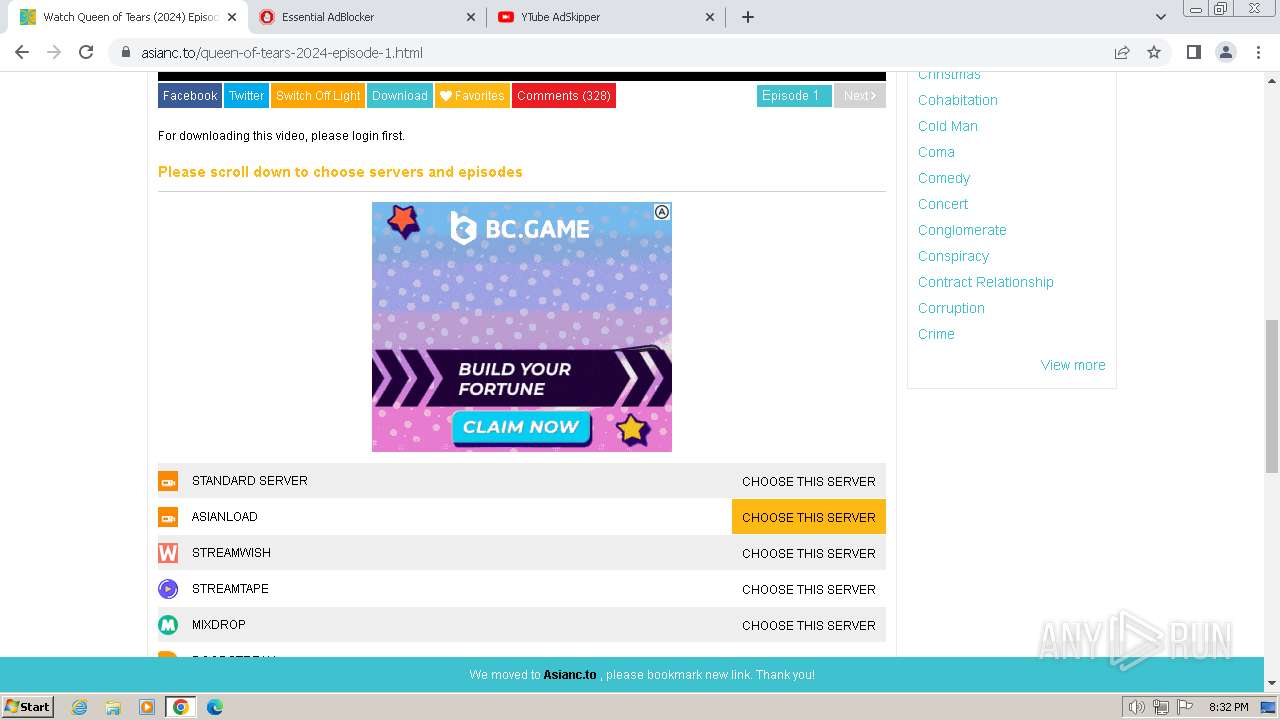Open the site info lock icon
The height and width of the screenshot is (720, 1280).
point(126,52)
